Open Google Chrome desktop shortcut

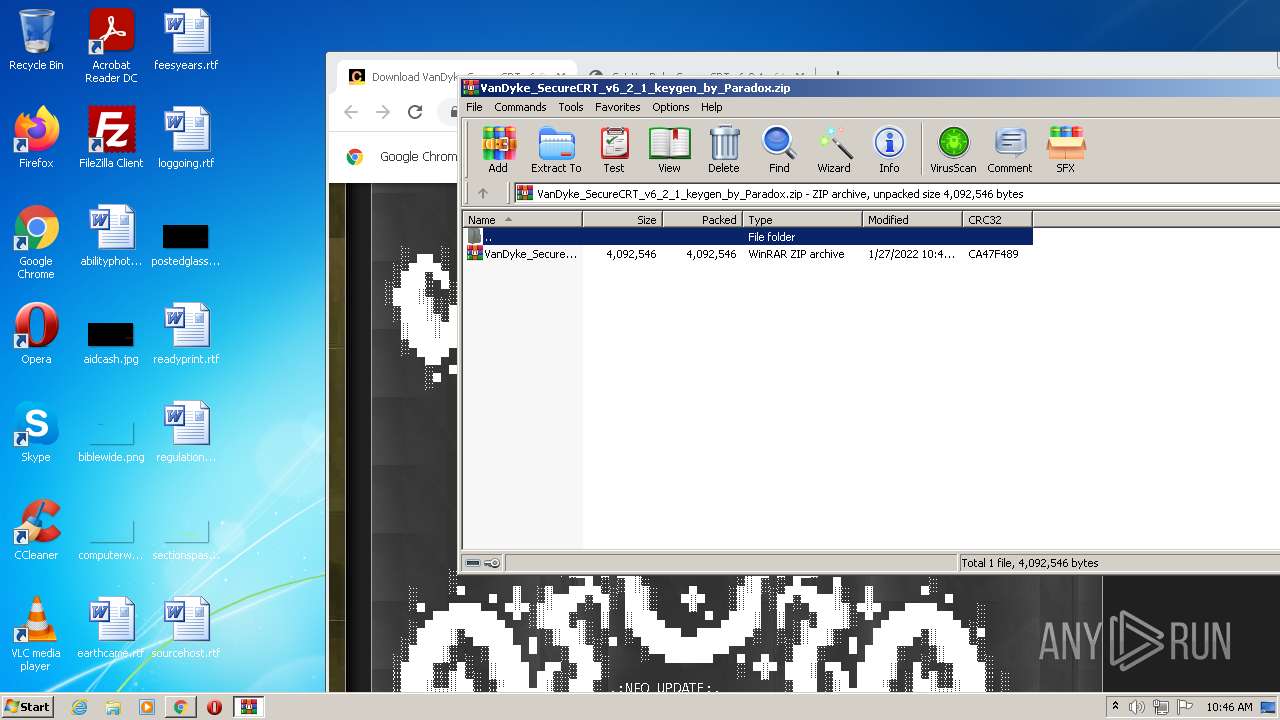(x=36, y=243)
